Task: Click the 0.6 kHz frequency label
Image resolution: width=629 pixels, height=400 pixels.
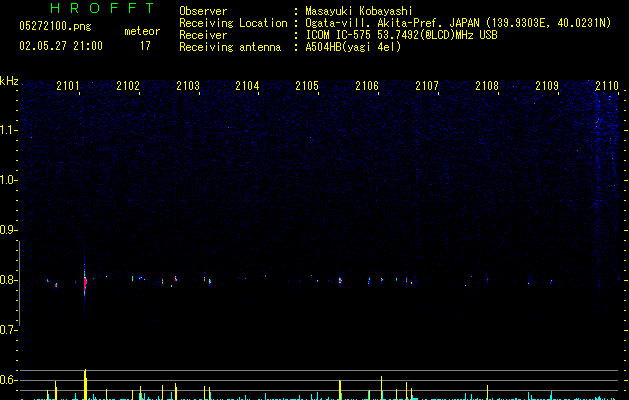Action: 9,380
